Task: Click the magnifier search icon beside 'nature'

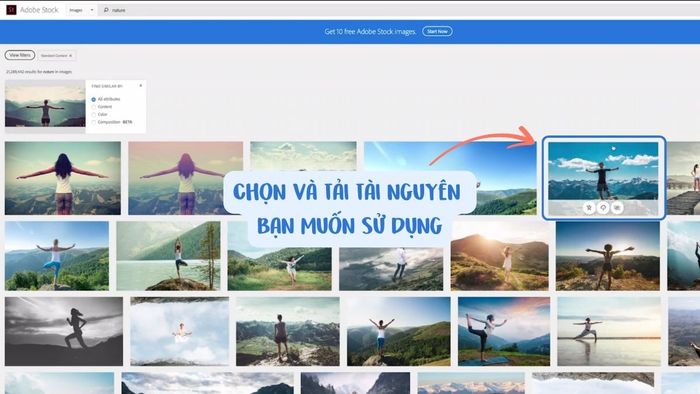Action: click(106, 10)
